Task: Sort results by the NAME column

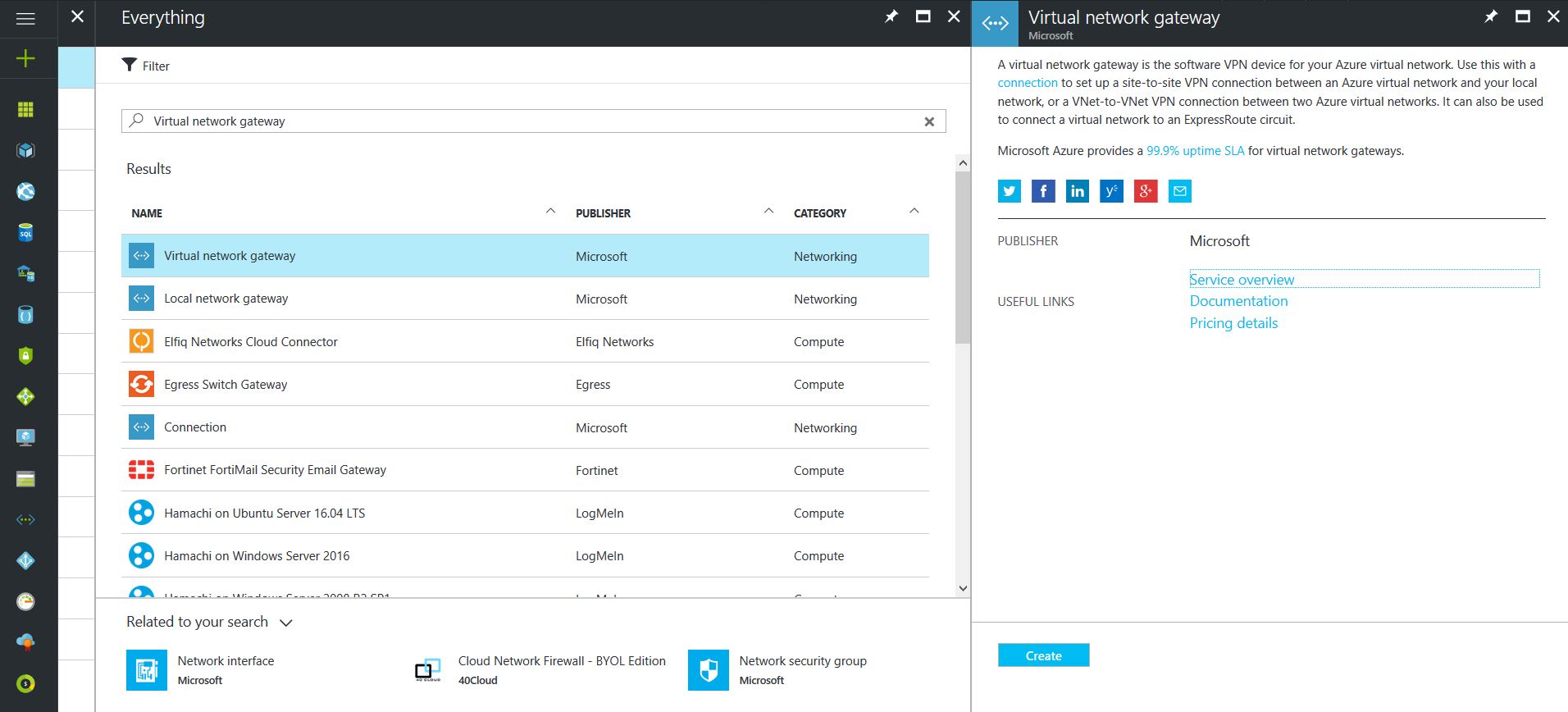Action: click(148, 213)
